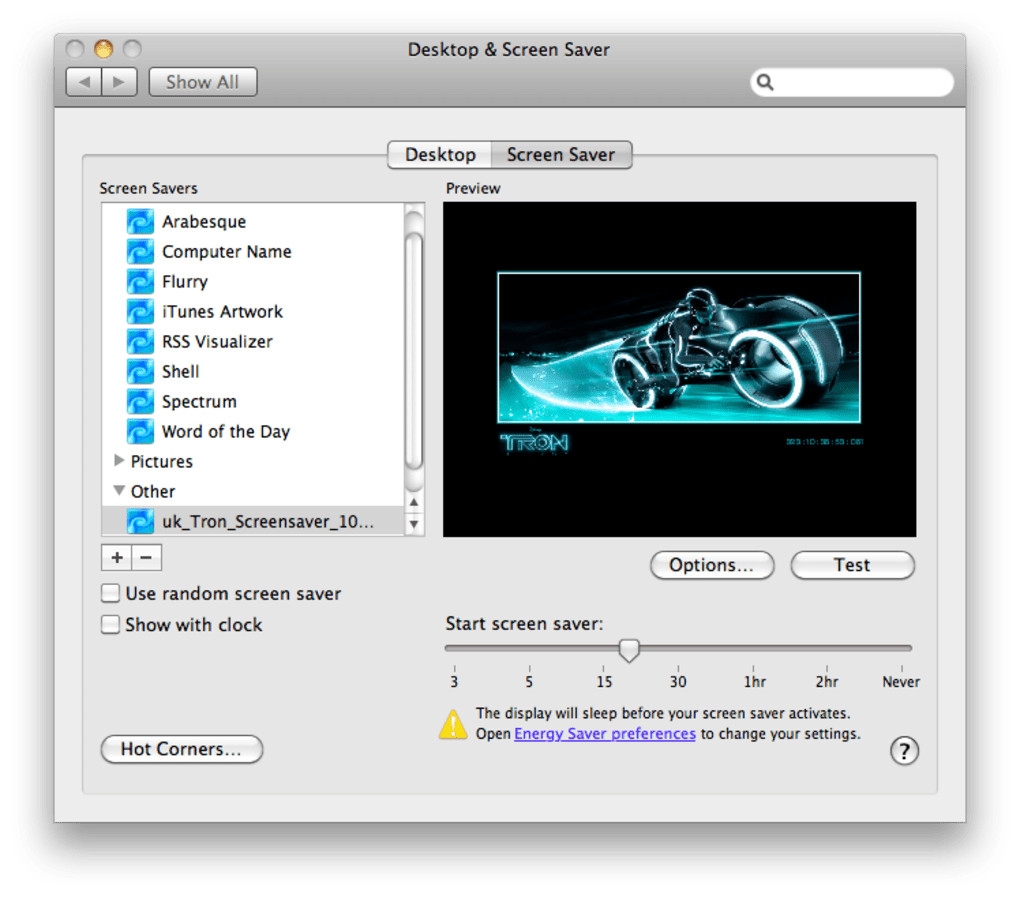Click the Spectrum screen saver icon
The width and height of the screenshot is (1020, 897).
(140, 401)
